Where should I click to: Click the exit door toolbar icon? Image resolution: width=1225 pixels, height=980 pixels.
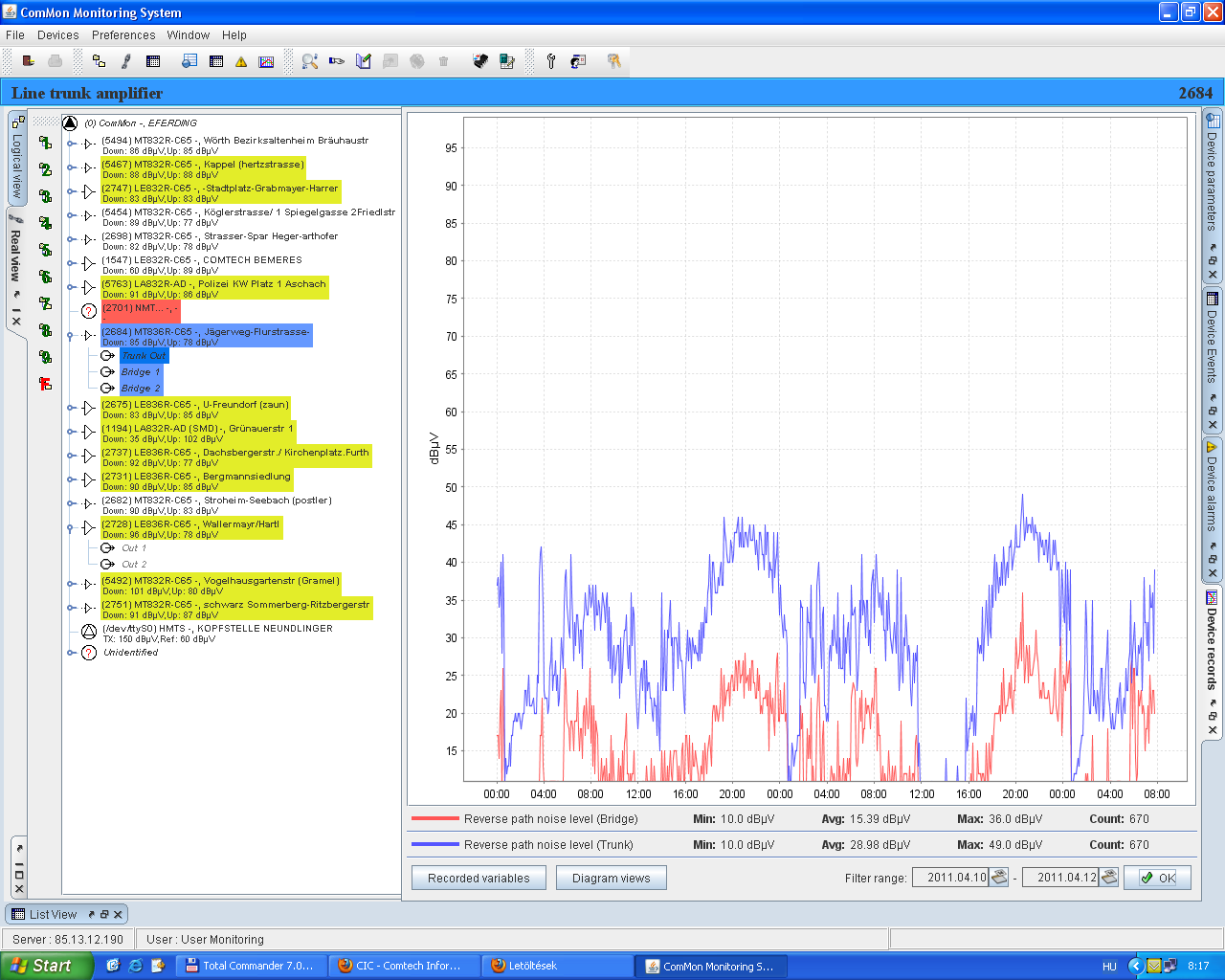[29, 61]
